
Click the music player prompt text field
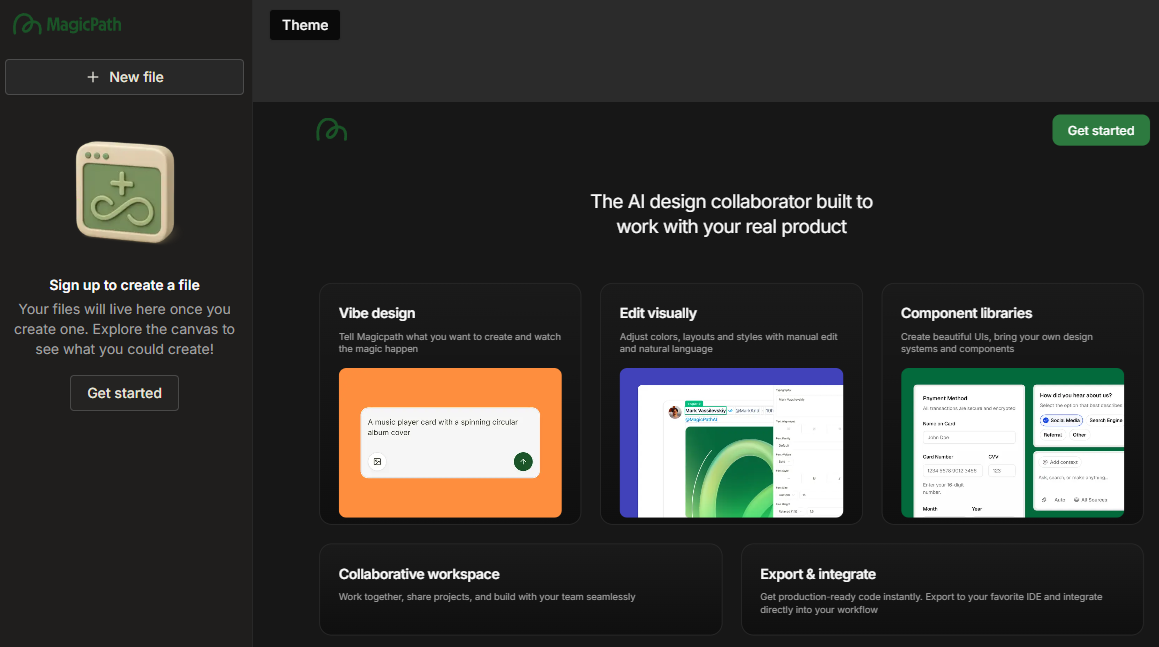448,428
